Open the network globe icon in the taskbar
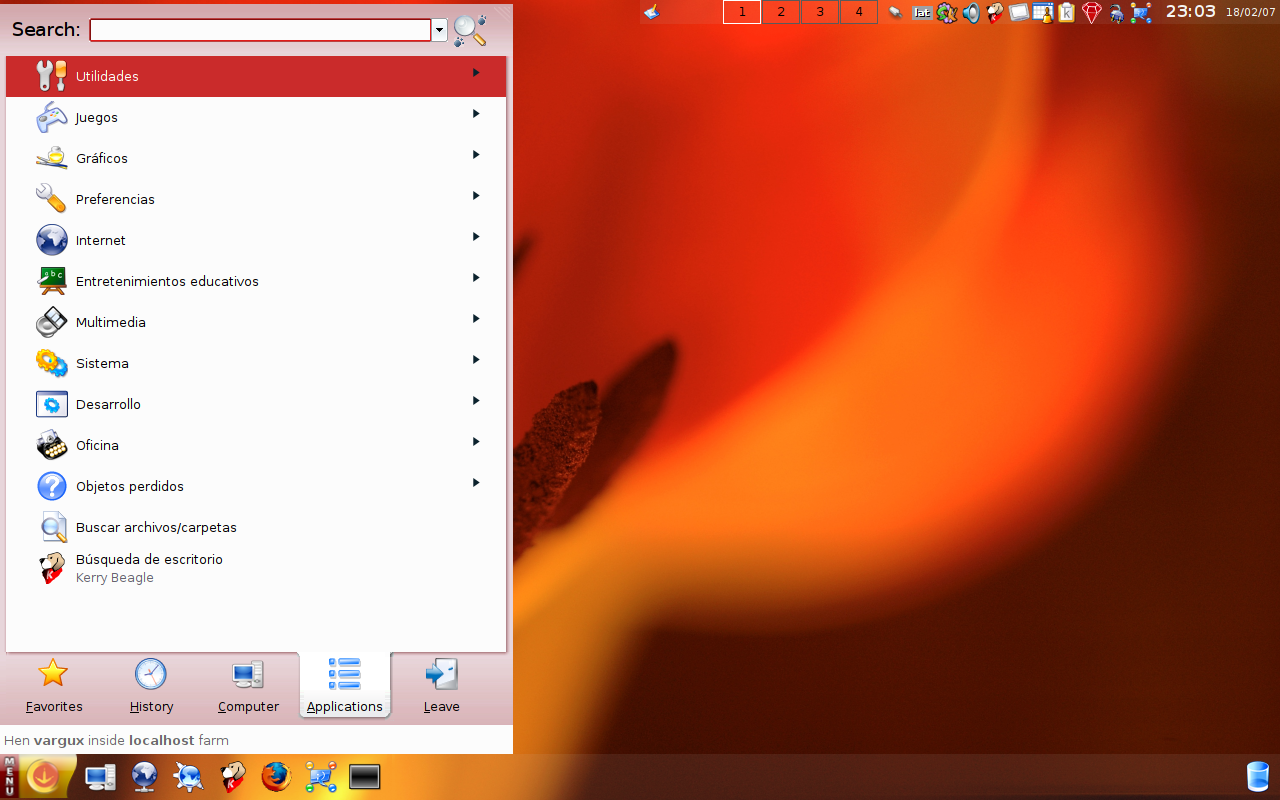Screen dimensions: 1280x800 point(145,777)
